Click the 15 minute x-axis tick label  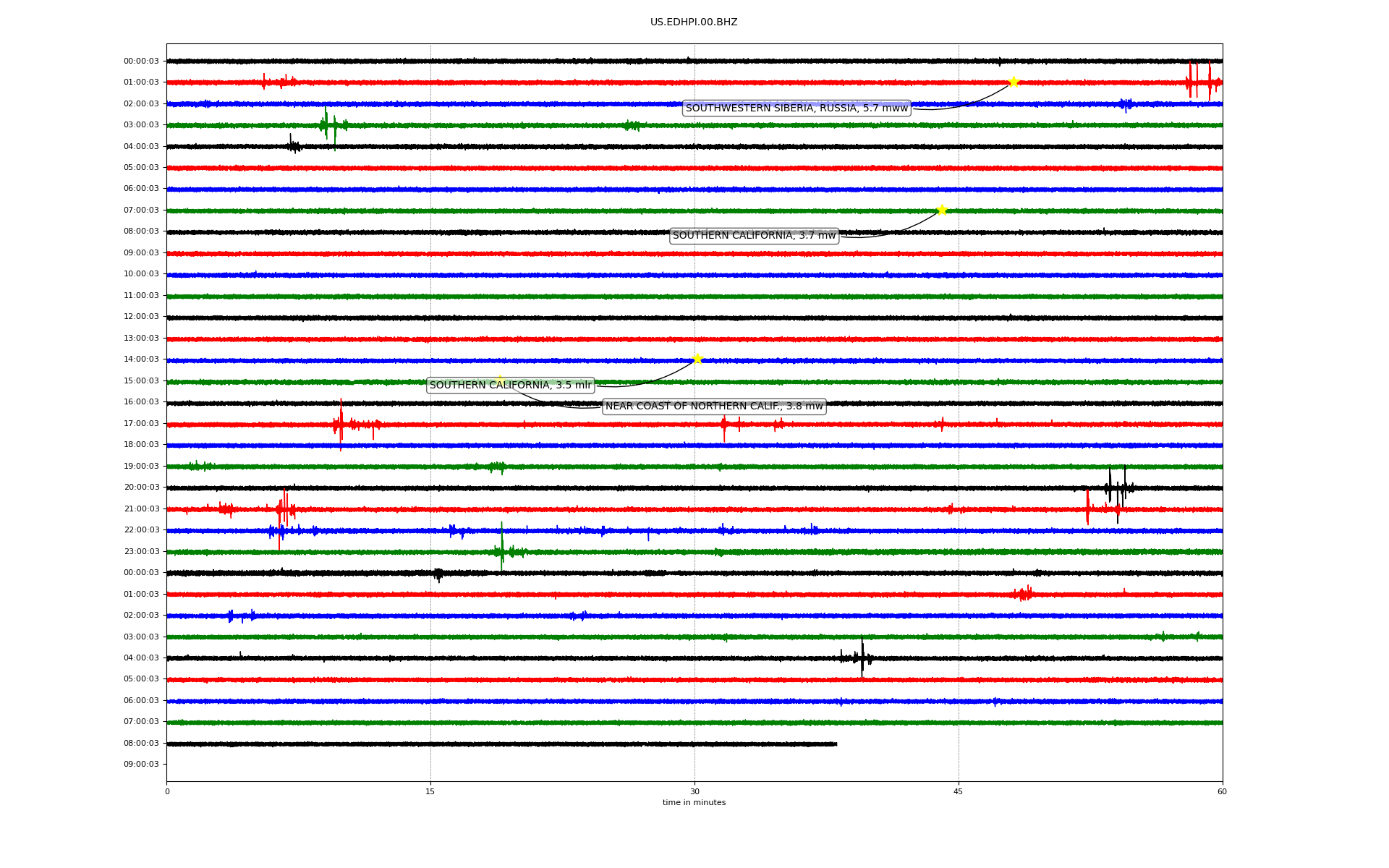pyautogui.click(x=430, y=791)
